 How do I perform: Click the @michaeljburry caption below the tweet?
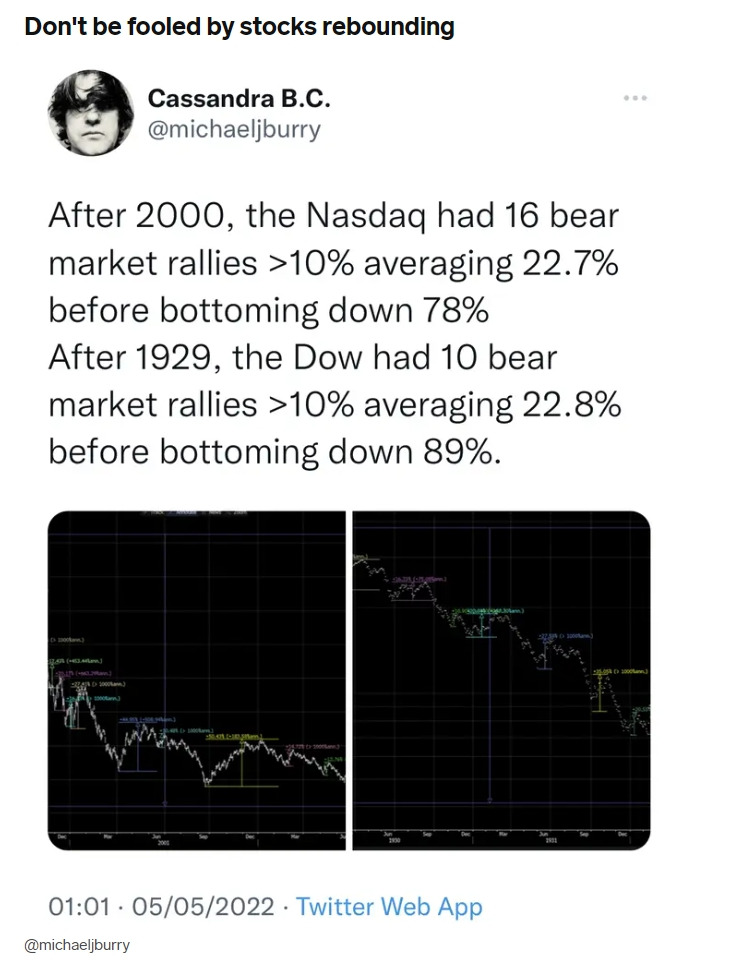[x=77, y=945]
